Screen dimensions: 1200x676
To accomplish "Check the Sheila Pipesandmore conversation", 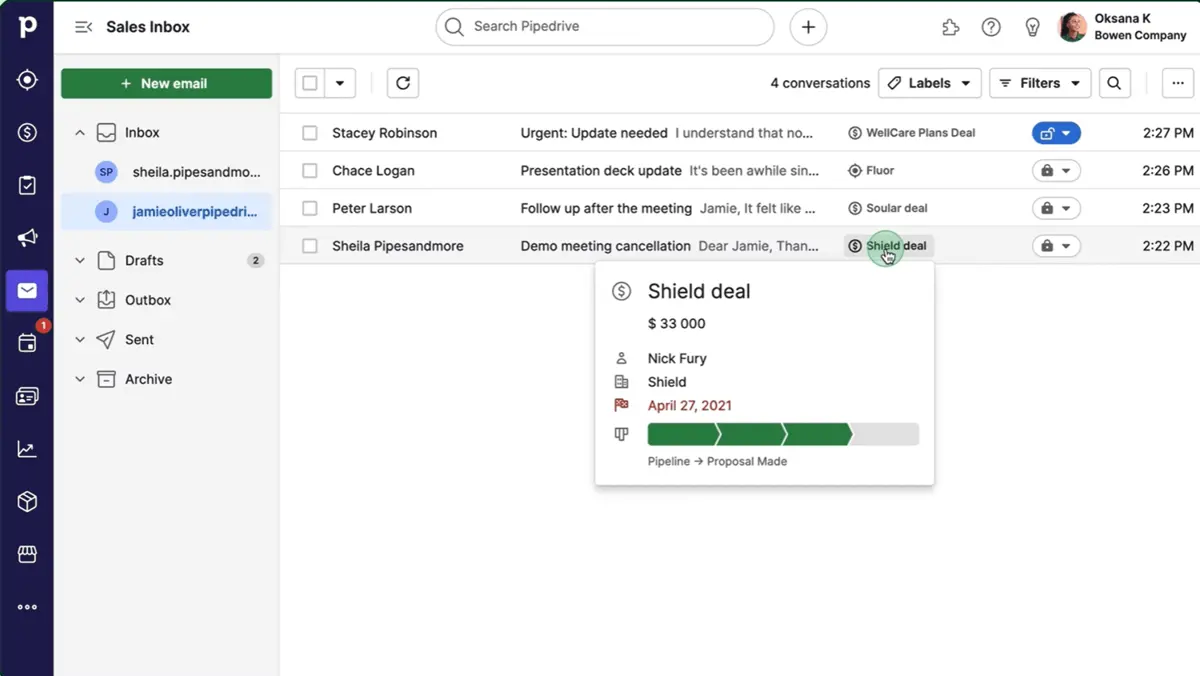I will click(x=310, y=246).
